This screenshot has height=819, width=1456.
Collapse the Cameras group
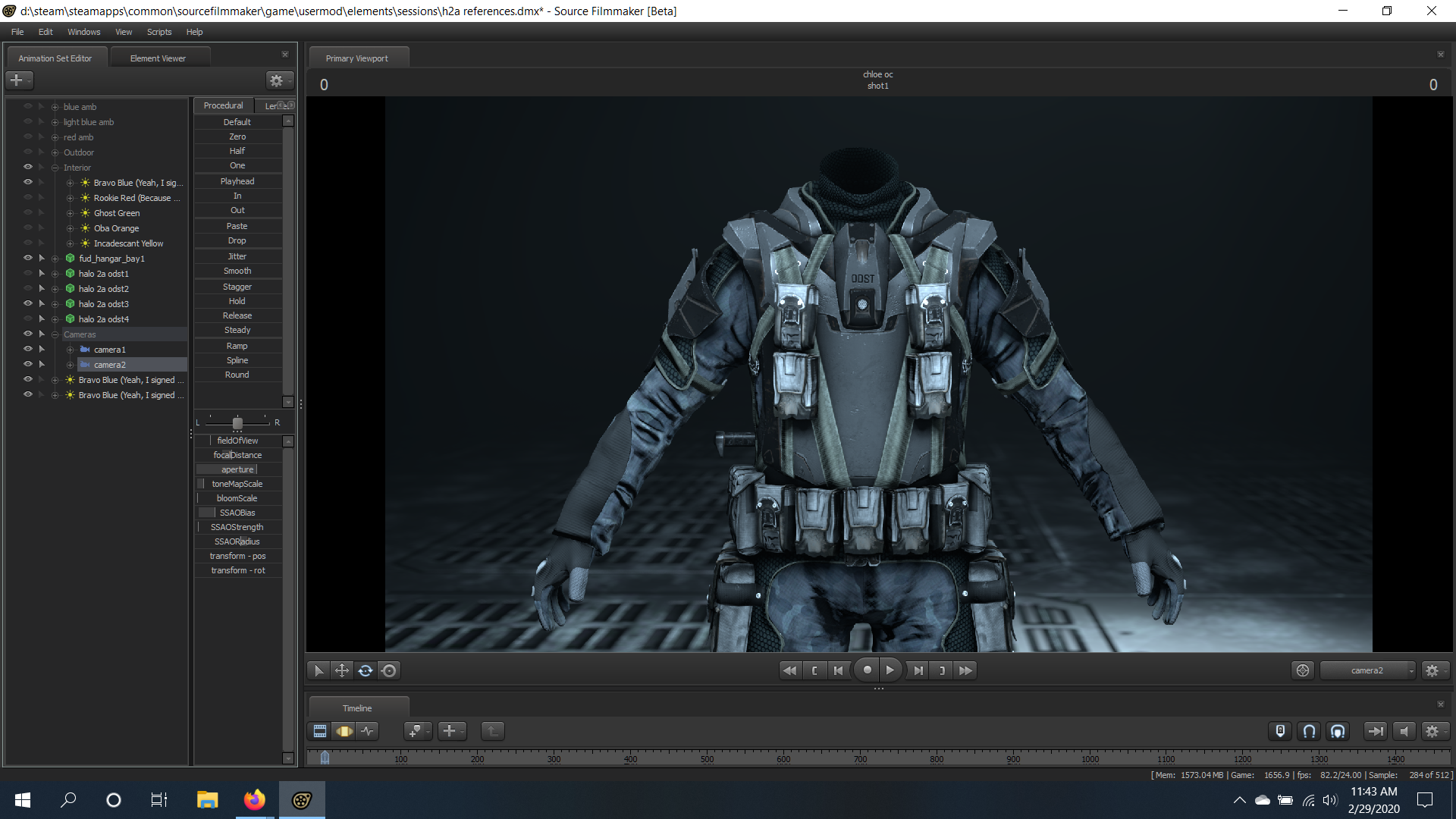click(x=55, y=334)
